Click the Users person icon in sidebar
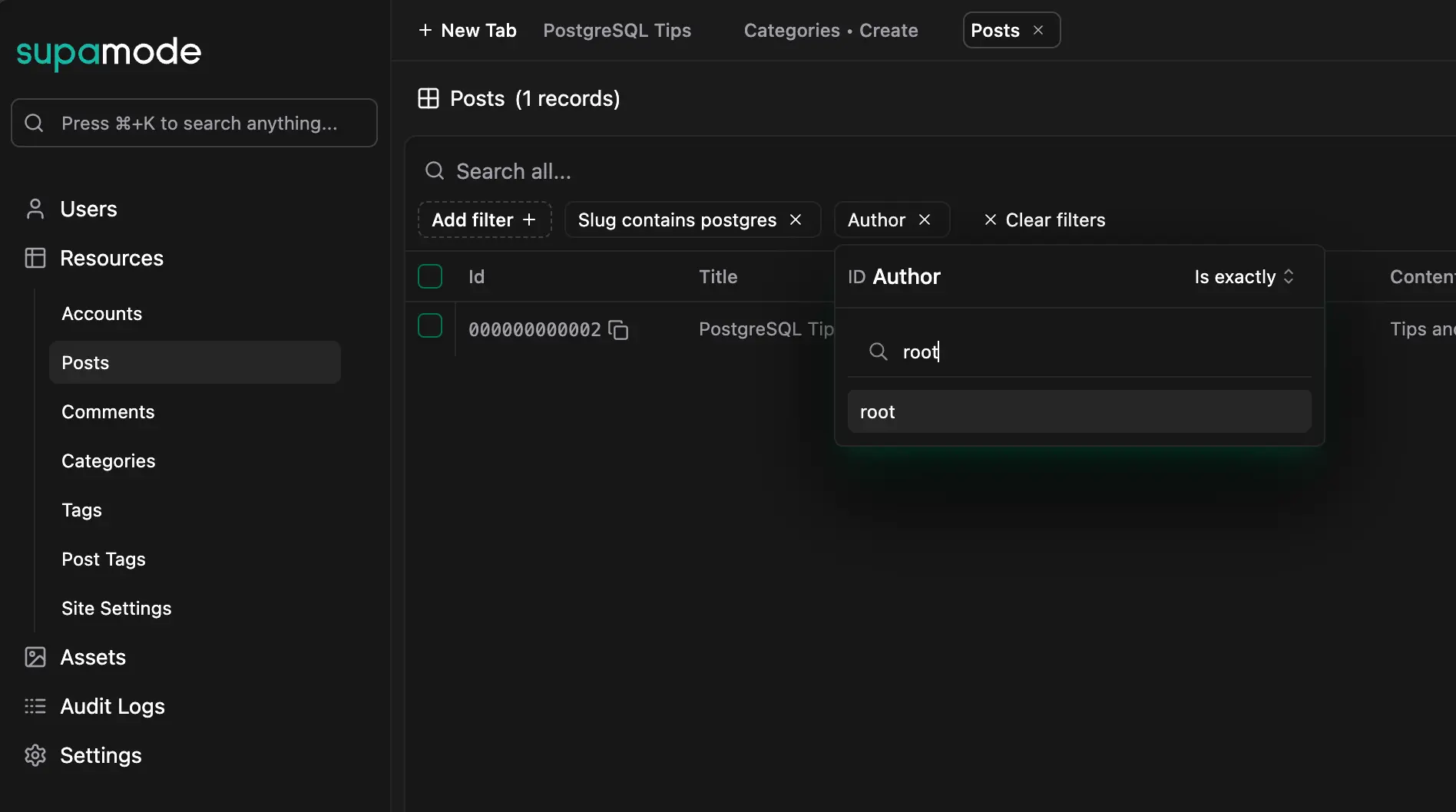Screen dimensions: 1456x812 click(x=35, y=208)
